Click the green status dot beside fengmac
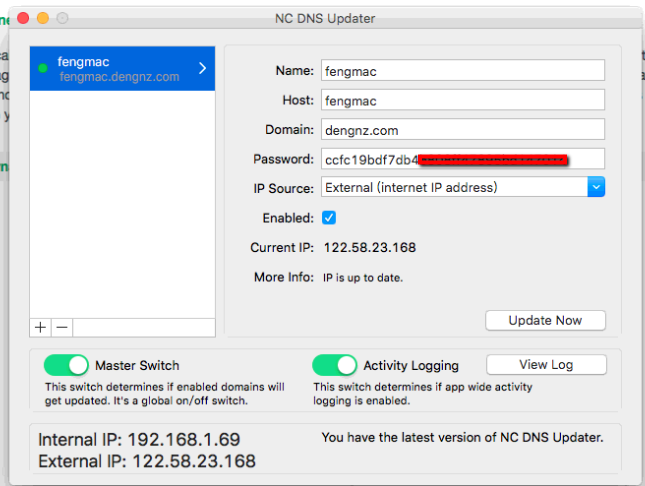This screenshot has width=645, height=486. click(43, 68)
